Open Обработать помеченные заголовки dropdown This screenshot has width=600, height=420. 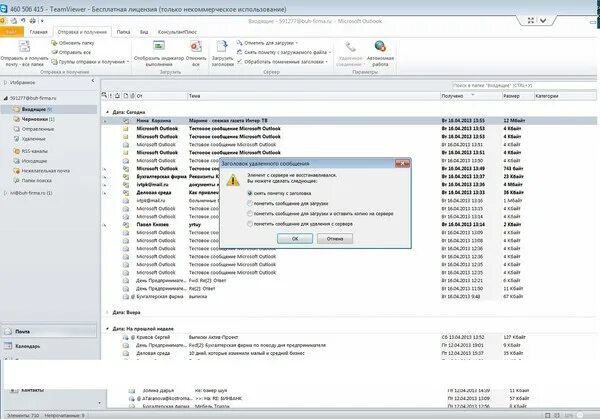(x=282, y=62)
